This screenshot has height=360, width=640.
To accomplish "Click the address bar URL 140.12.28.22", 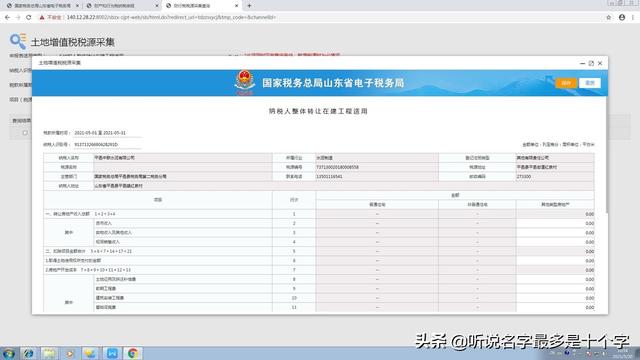I will tap(171, 18).
